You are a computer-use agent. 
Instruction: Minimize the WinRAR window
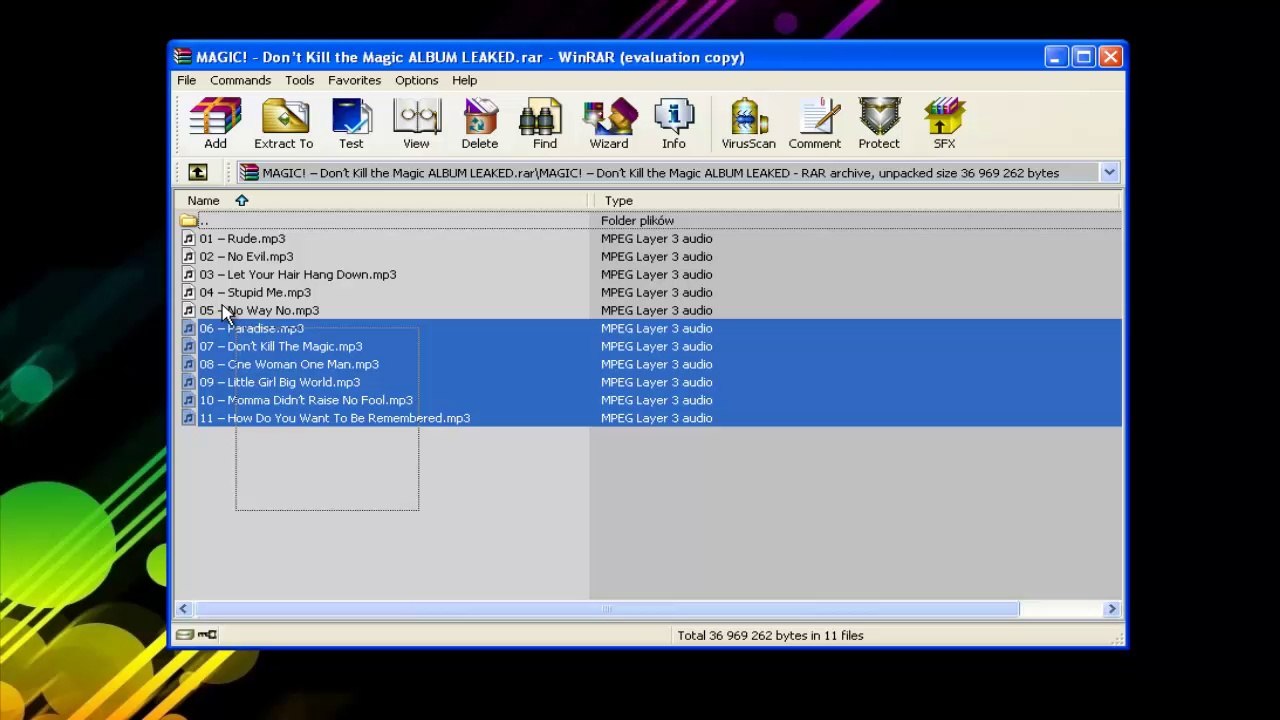tap(1055, 57)
